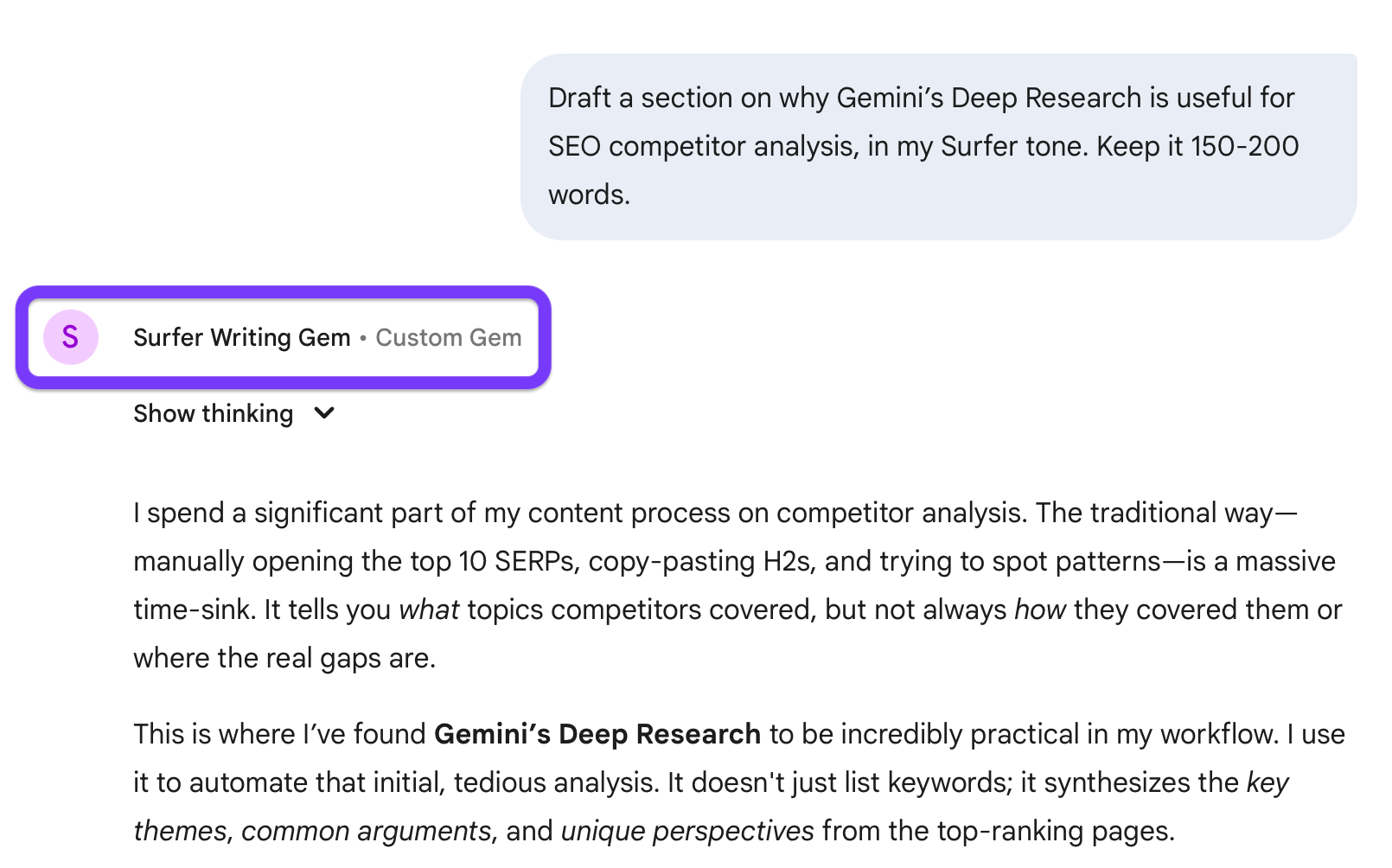Click 'copy-pasting H2s' in the first paragraph

pyautogui.click(x=699, y=561)
